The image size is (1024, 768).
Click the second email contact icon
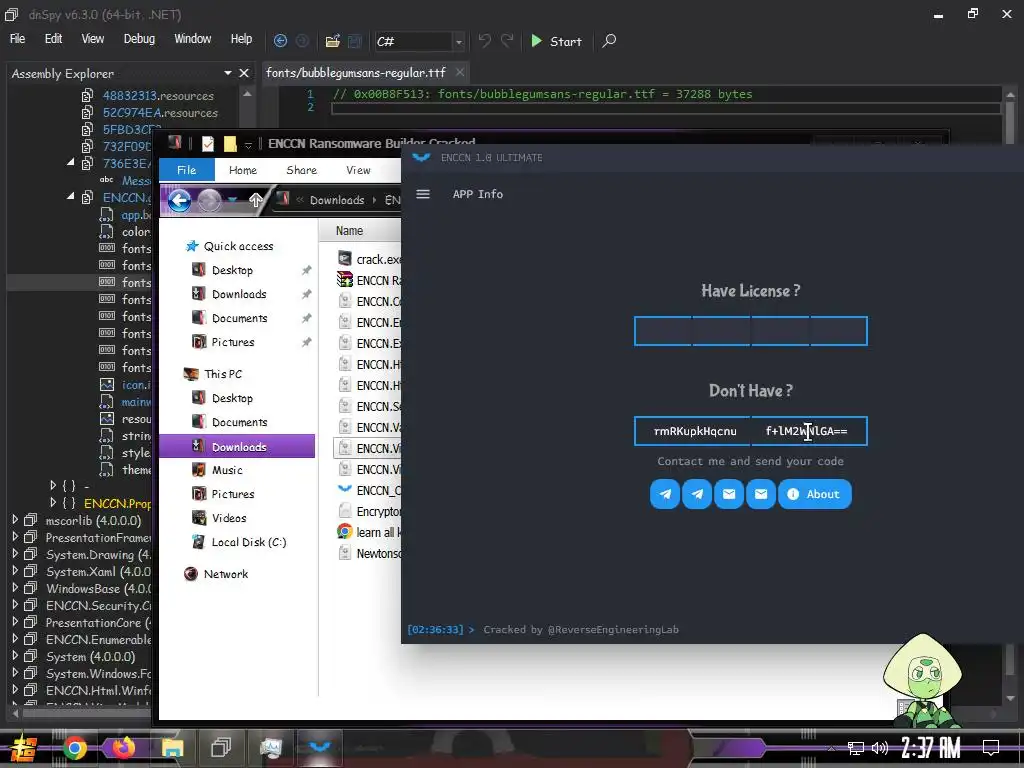[761, 494]
